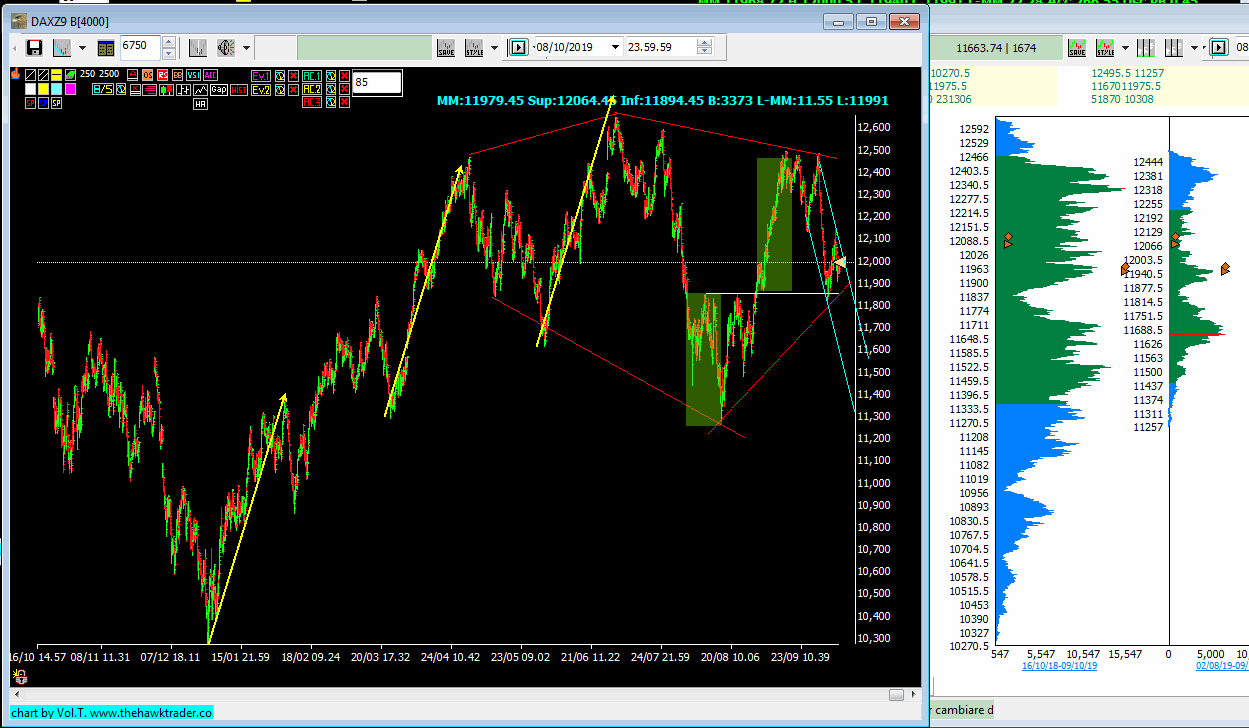Open the wave settings next to AC.2
Image resolution: width=1249 pixels, height=728 pixels.
pyautogui.click(x=331, y=89)
